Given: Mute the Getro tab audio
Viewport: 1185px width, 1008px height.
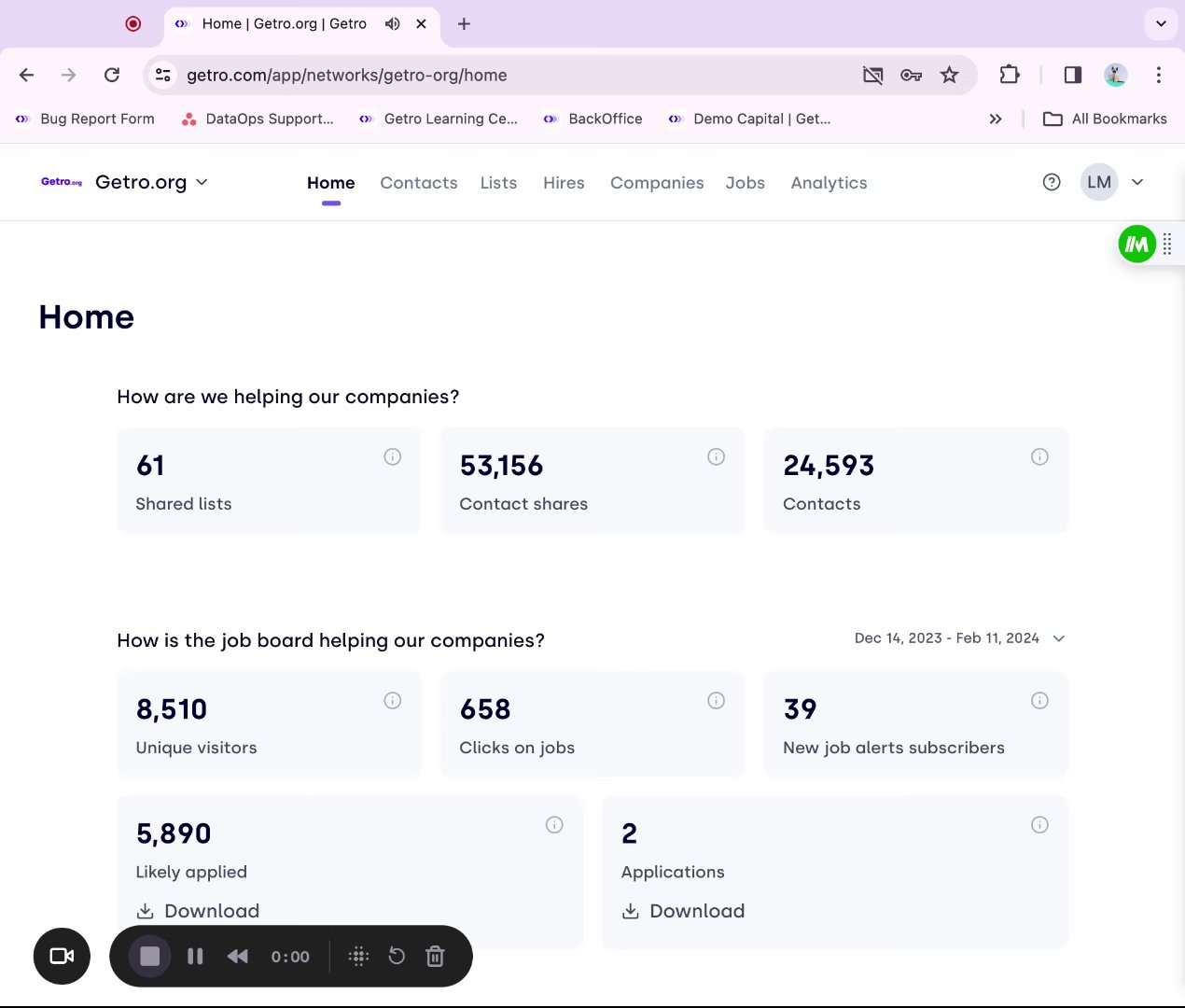Looking at the screenshot, I should (x=393, y=24).
